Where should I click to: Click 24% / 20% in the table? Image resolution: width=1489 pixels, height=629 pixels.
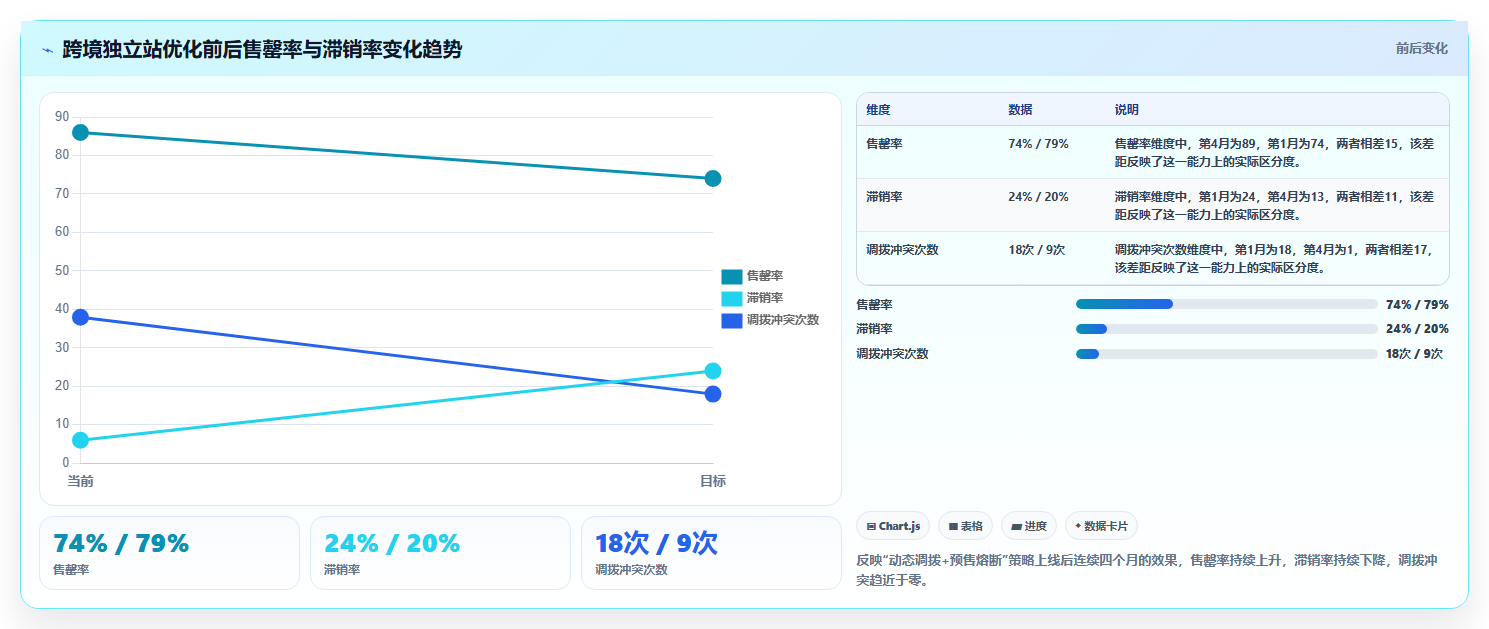(x=1038, y=197)
